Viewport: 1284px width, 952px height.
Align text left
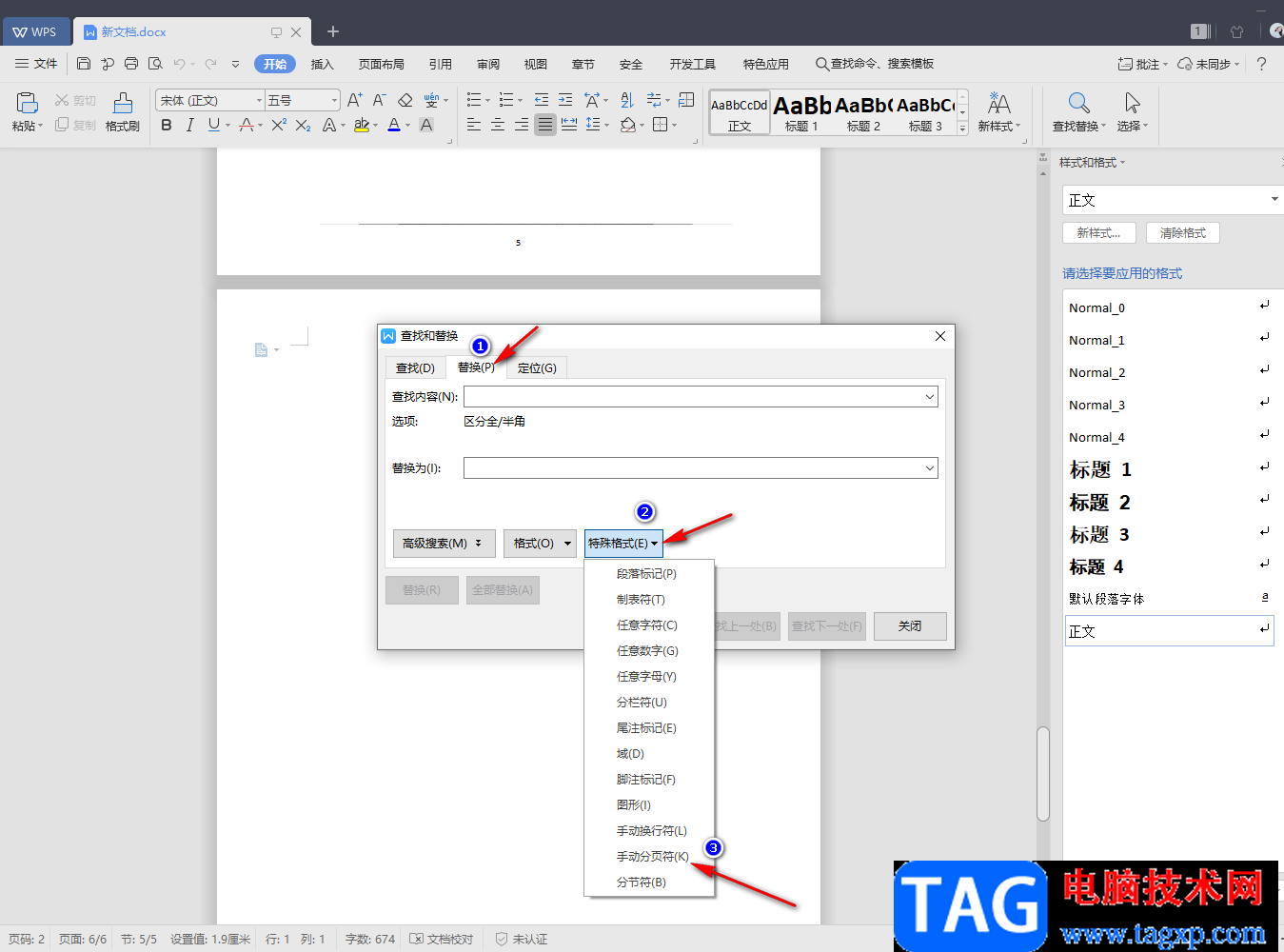coord(474,125)
